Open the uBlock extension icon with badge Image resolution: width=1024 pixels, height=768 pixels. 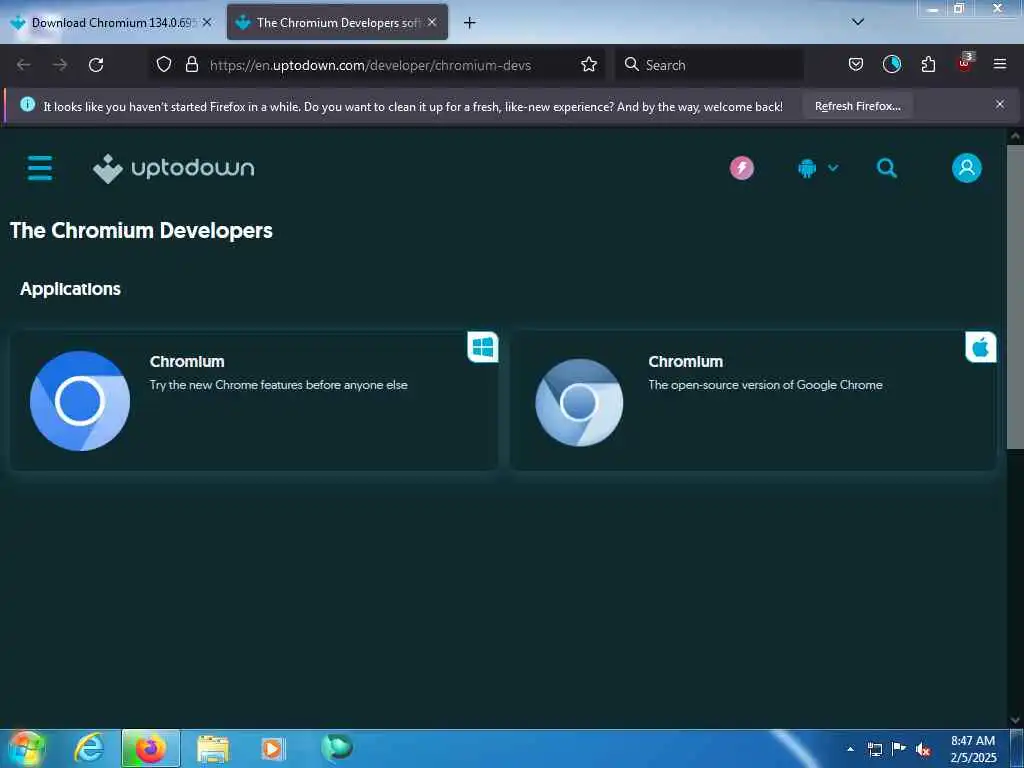tap(965, 63)
